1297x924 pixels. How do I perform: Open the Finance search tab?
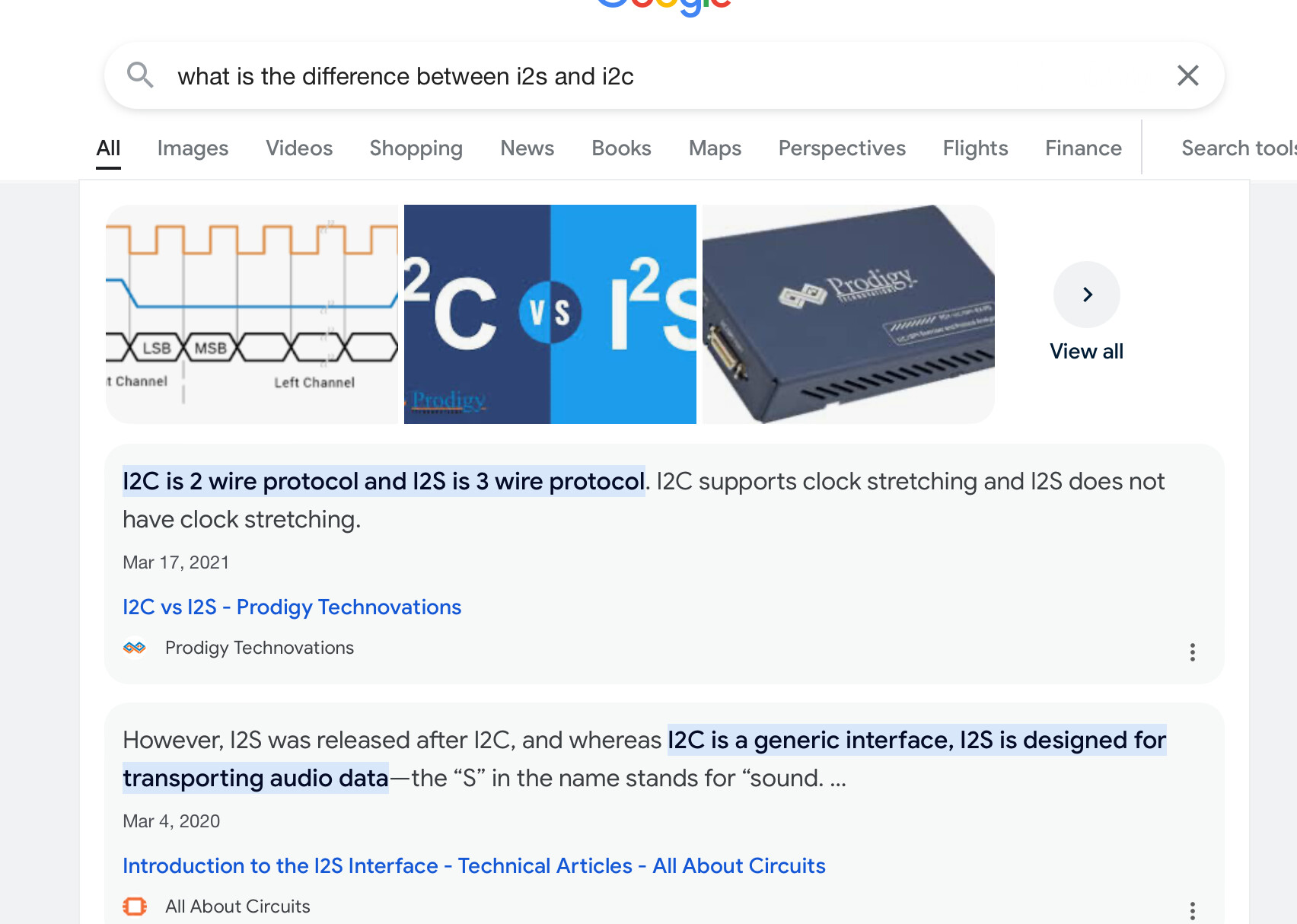coord(1083,148)
